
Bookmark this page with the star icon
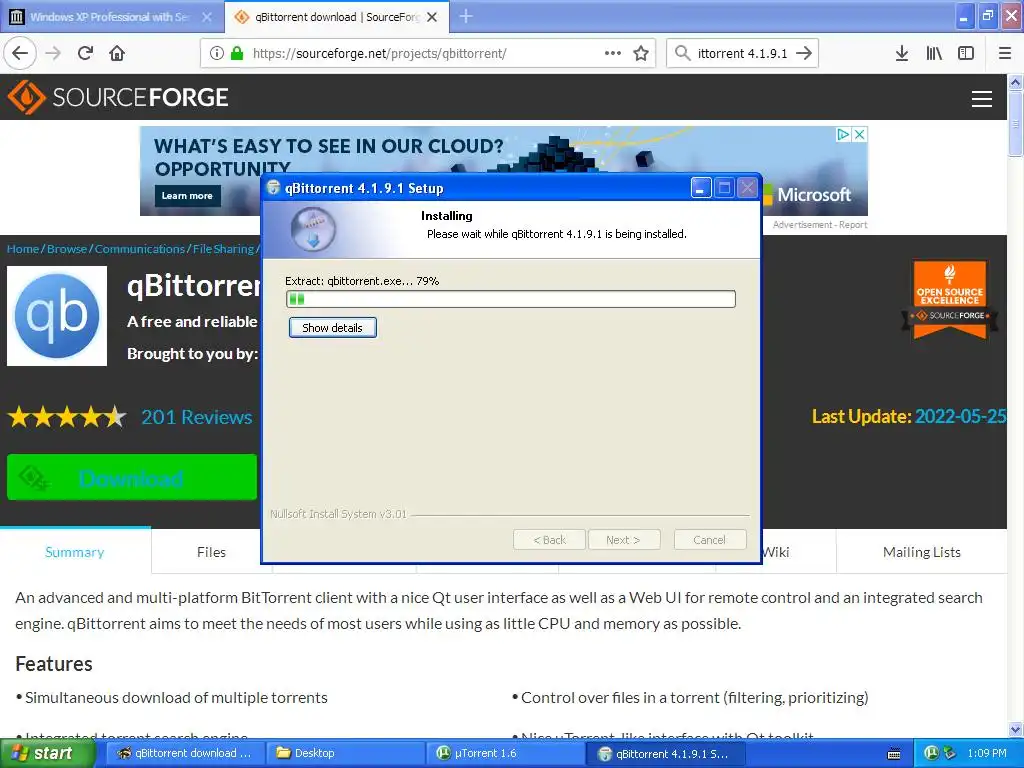(641, 53)
